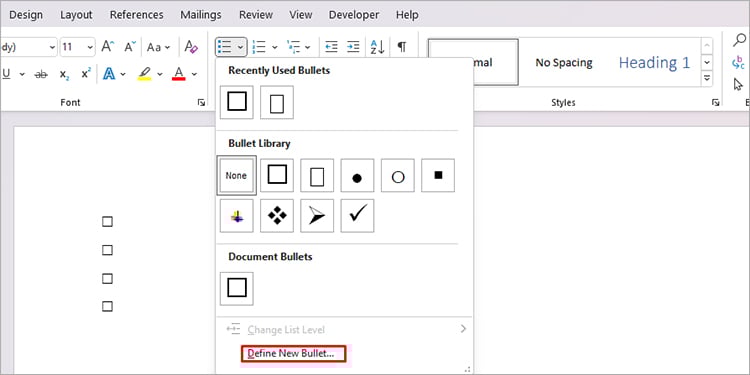Choose tall rectangle bullet in Bullet Library
Viewport: 750px width, 375px height.
317,176
